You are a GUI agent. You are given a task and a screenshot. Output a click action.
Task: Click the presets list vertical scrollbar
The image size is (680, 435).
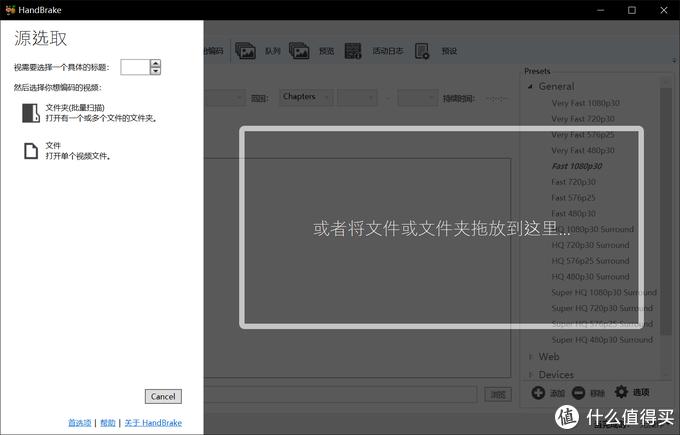[x=666, y=211]
